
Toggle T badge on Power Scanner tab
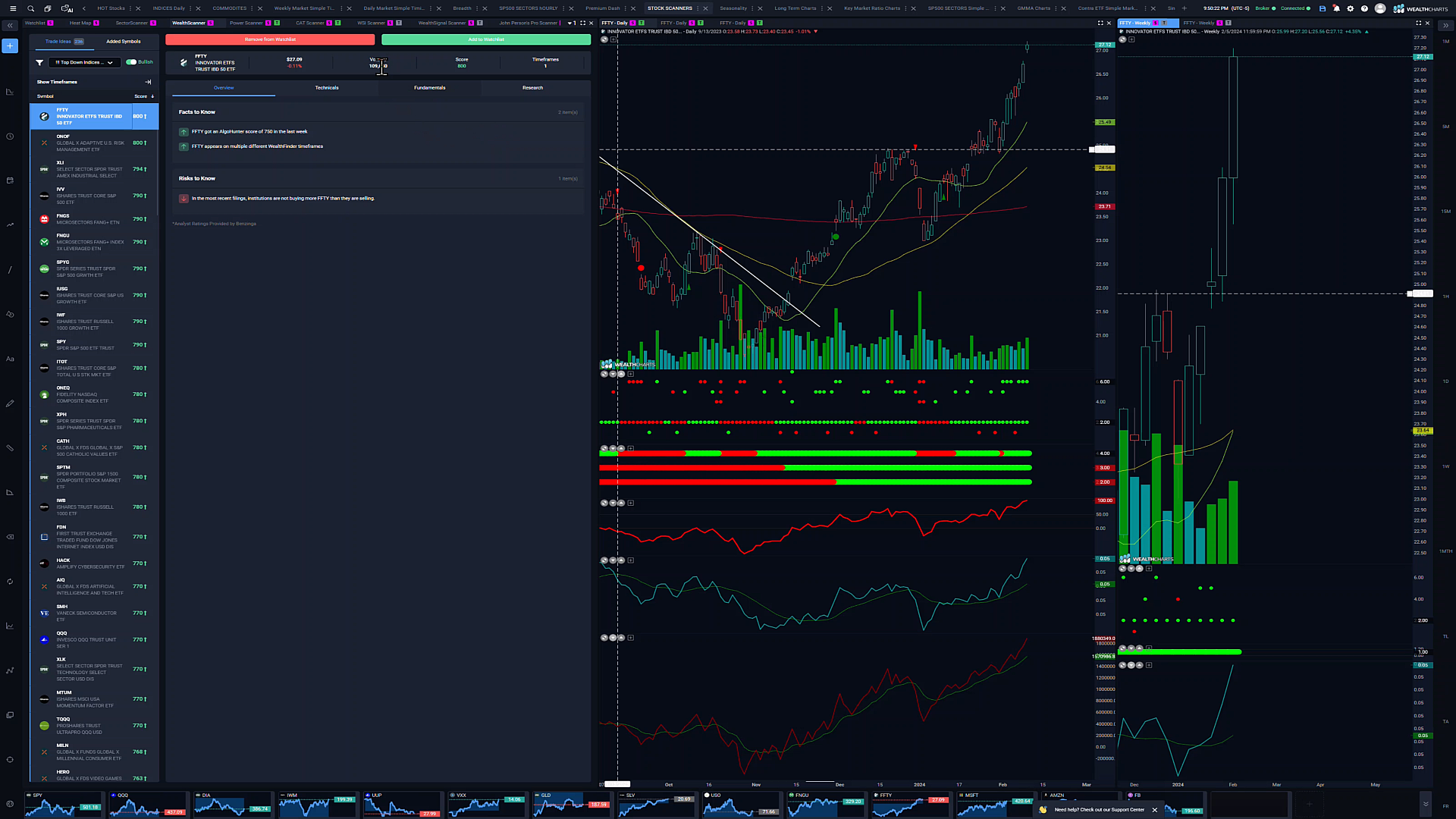(x=276, y=23)
